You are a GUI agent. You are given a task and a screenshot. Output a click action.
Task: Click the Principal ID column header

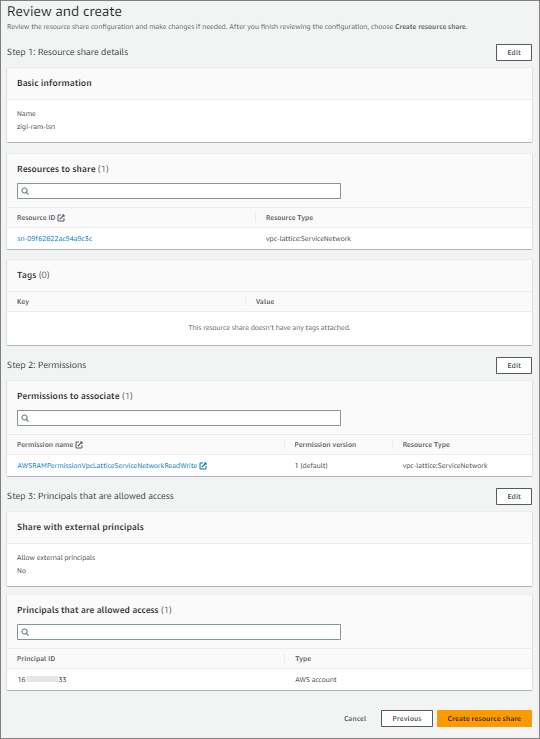coord(36,659)
